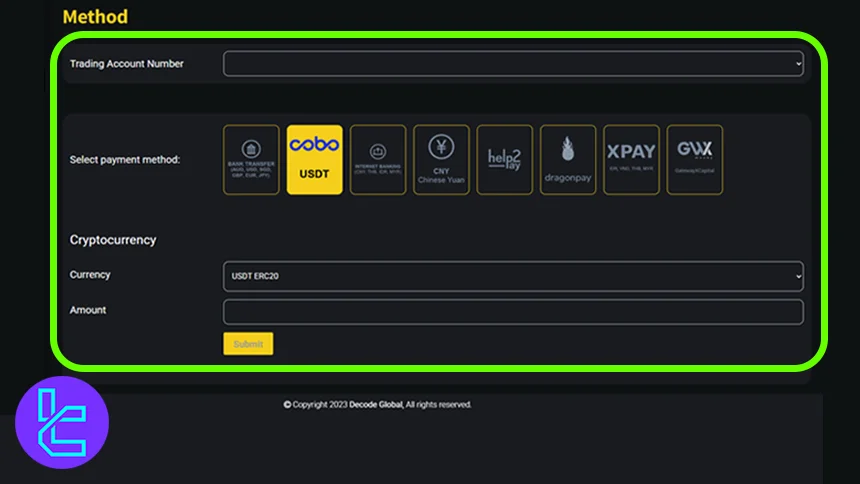Click the Decode Global copyright text

377,405
